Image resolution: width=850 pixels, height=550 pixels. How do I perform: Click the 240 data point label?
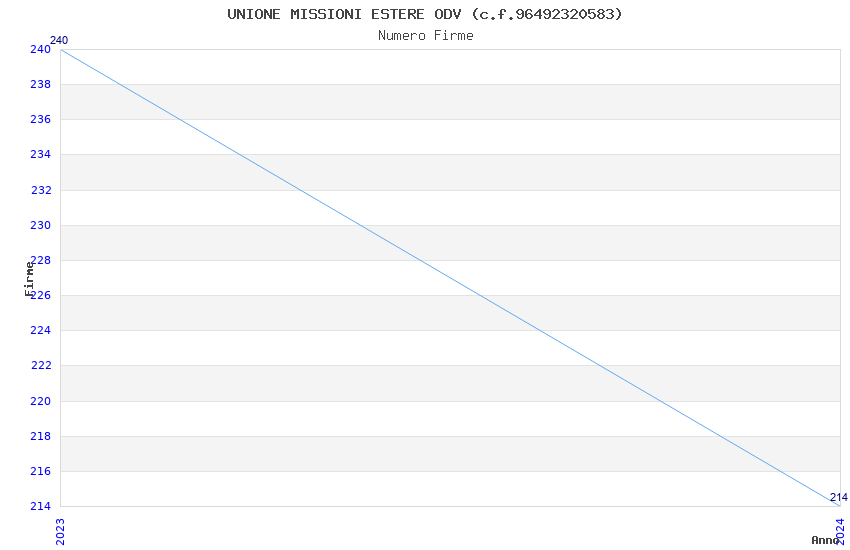click(59, 41)
